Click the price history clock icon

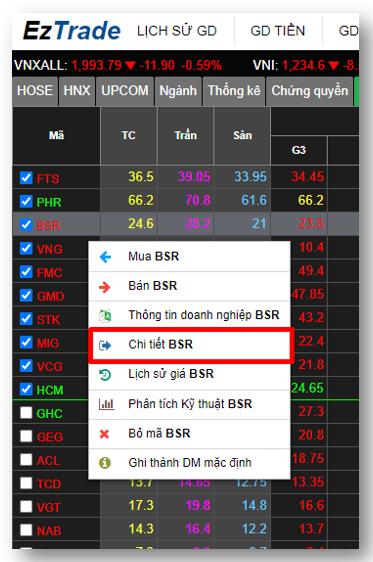point(105,375)
